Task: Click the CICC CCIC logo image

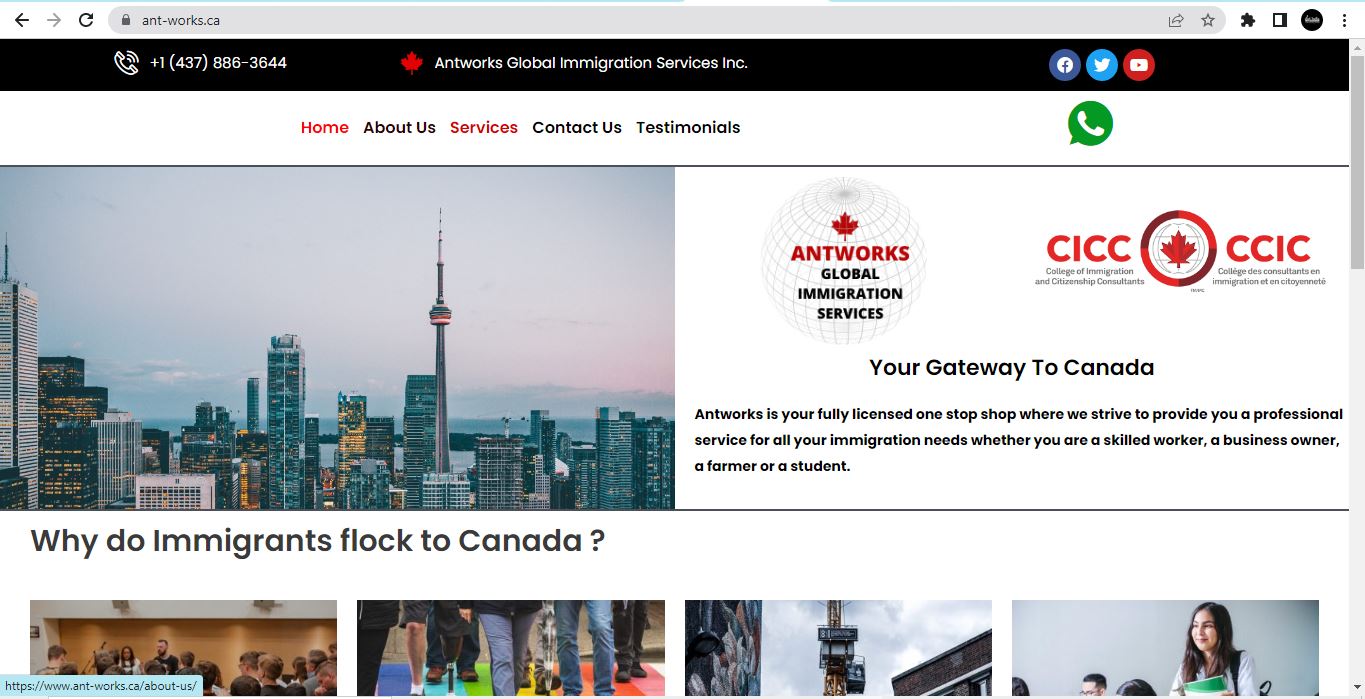Action: click(1180, 251)
